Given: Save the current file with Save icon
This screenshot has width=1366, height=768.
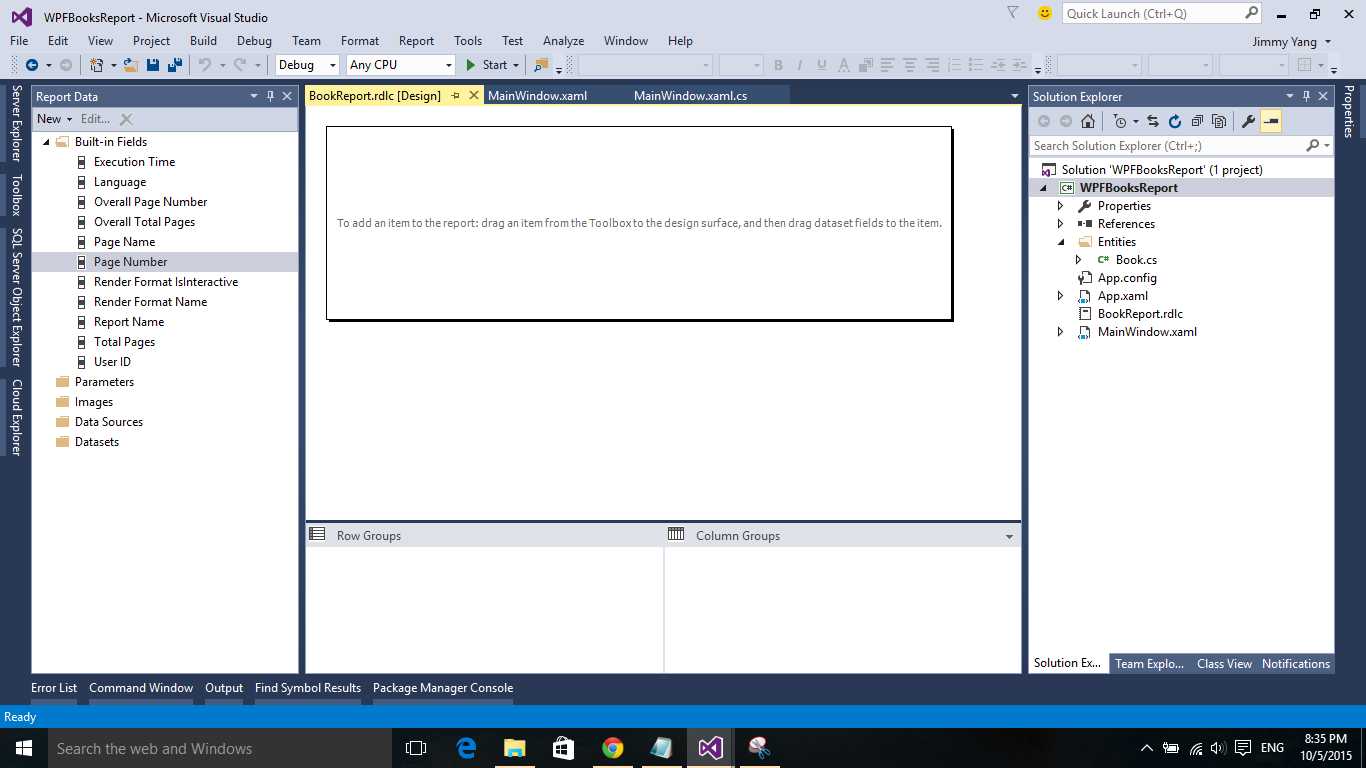Looking at the screenshot, I should [x=153, y=65].
